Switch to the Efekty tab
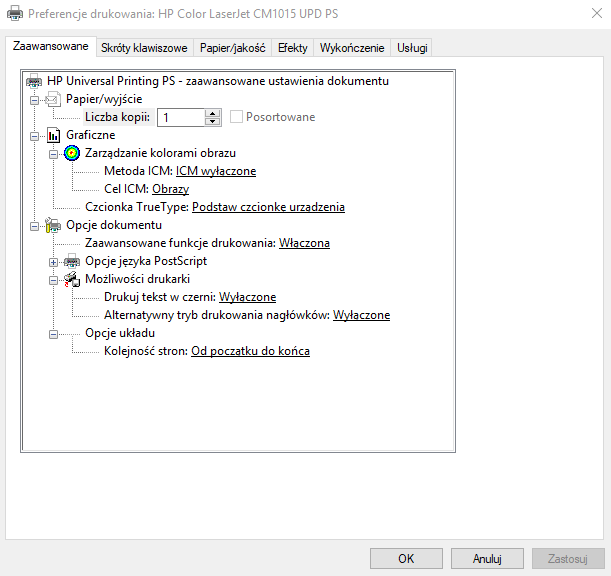The height and width of the screenshot is (576, 611). 293,48
